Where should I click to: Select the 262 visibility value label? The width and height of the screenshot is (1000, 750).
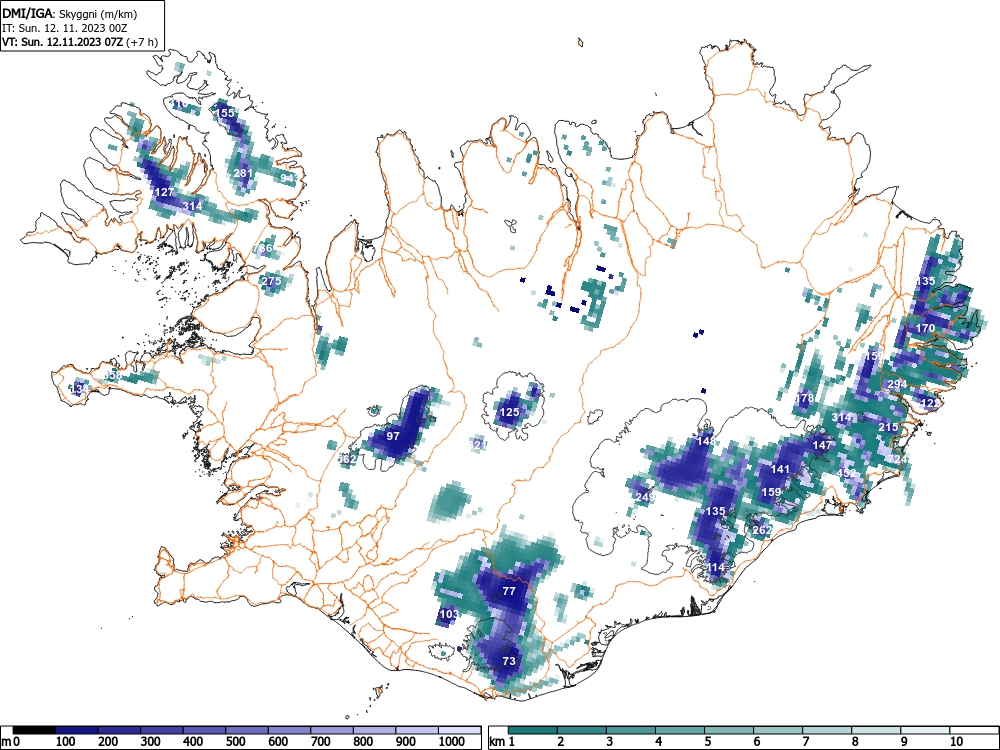[x=762, y=529]
